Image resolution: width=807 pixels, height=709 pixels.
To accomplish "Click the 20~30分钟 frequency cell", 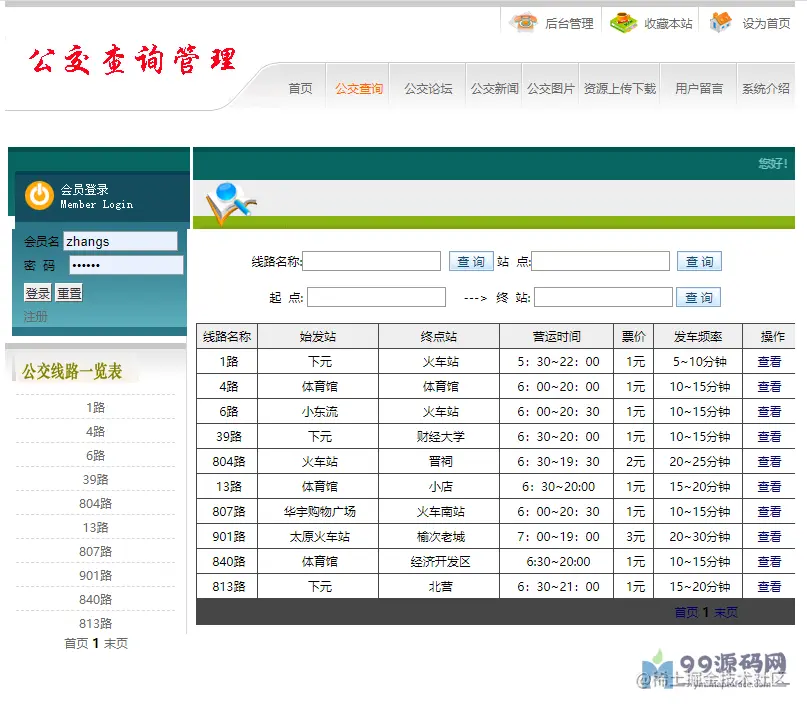I will pos(699,537).
